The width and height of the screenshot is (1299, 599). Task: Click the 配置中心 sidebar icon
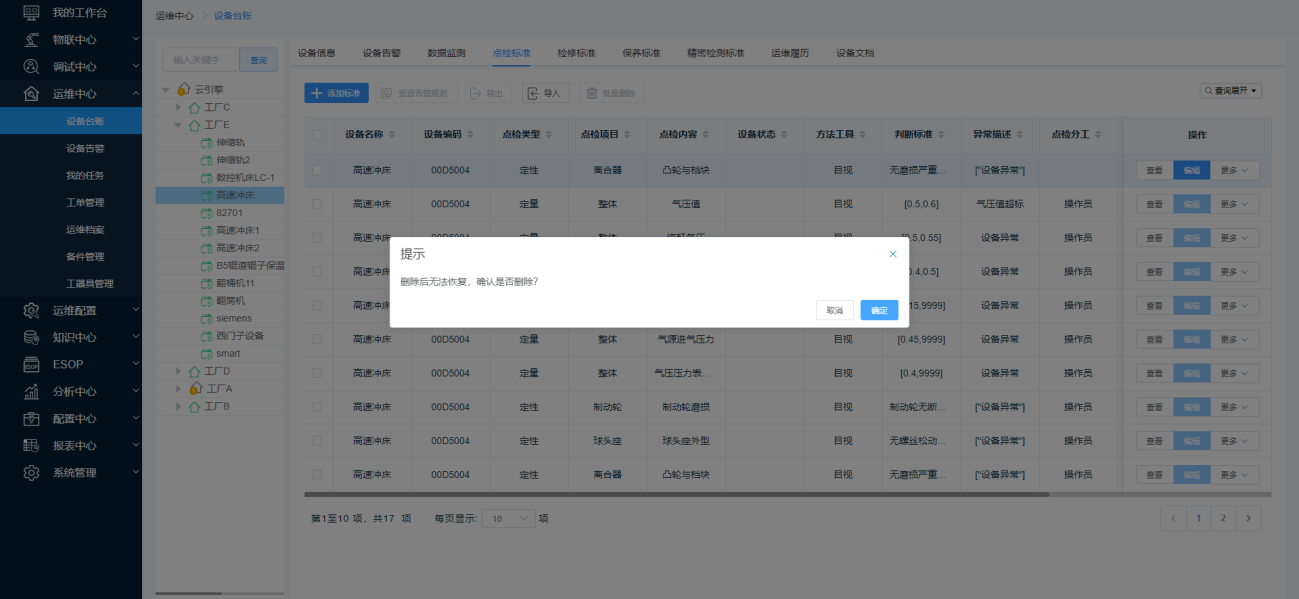click(32, 418)
